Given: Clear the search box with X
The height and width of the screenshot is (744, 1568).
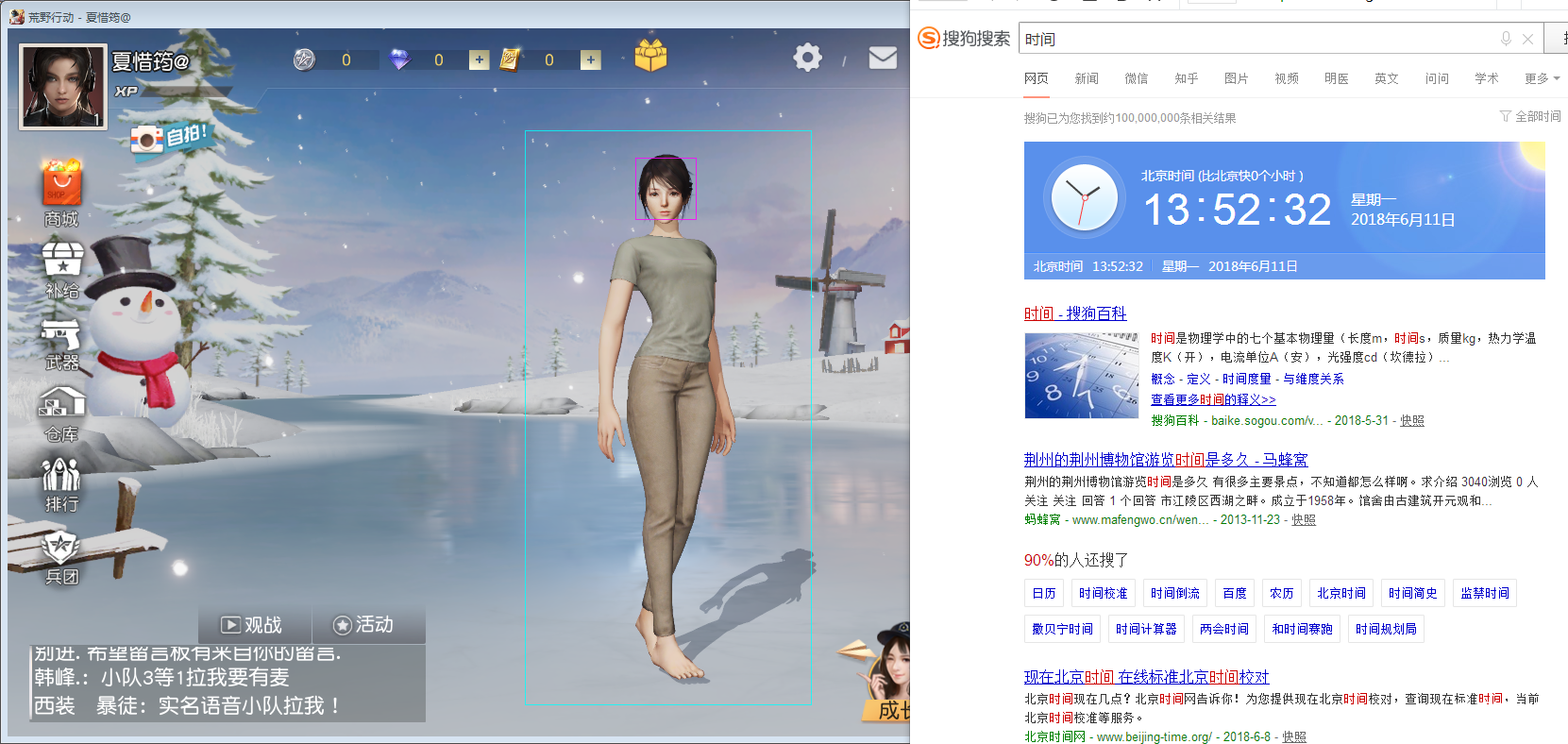Looking at the screenshot, I should tap(1528, 39).
